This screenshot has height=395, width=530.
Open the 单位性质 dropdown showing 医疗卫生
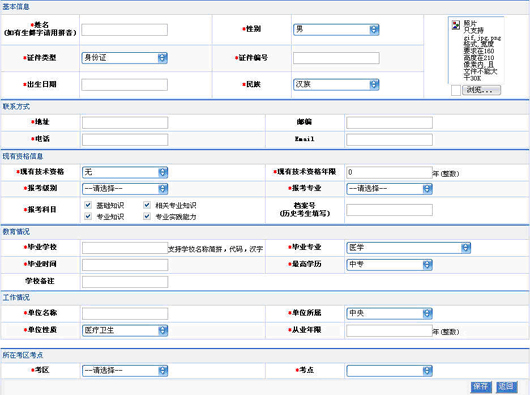point(125,330)
